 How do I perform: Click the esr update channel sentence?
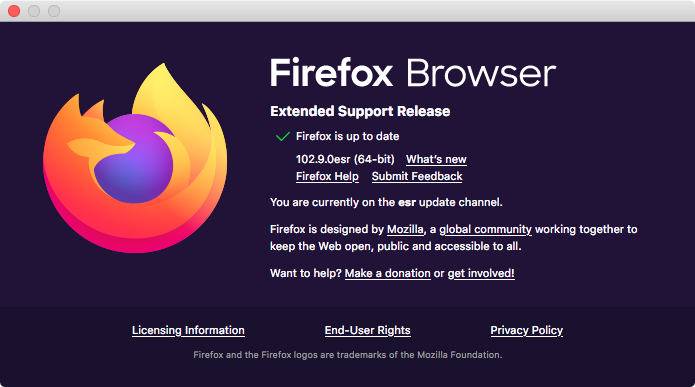[386, 202]
